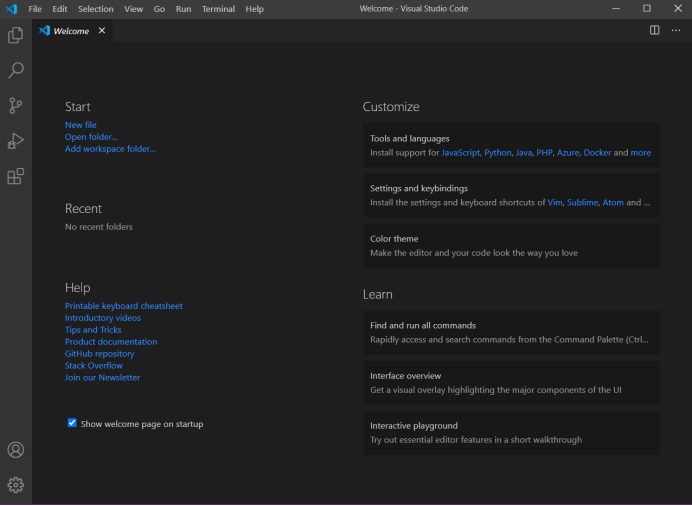The width and height of the screenshot is (692, 506).
Task: Open the Color theme option
Action: 511,245
